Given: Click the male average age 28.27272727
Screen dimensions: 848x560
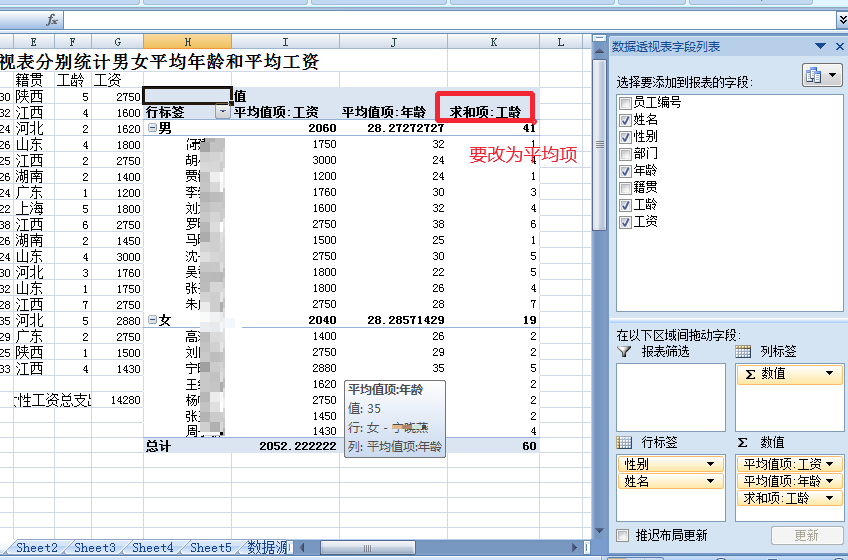Looking at the screenshot, I should click(x=406, y=128).
